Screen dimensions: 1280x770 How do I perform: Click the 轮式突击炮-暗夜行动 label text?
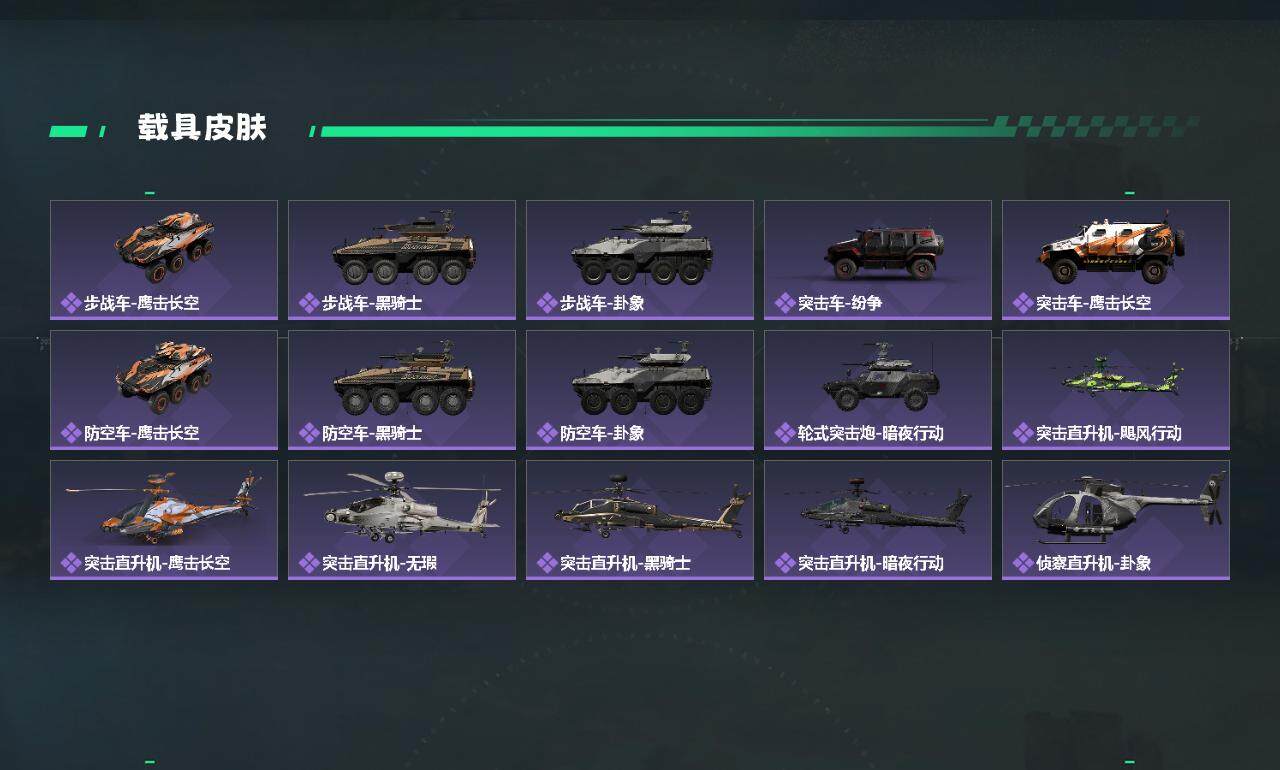871,433
